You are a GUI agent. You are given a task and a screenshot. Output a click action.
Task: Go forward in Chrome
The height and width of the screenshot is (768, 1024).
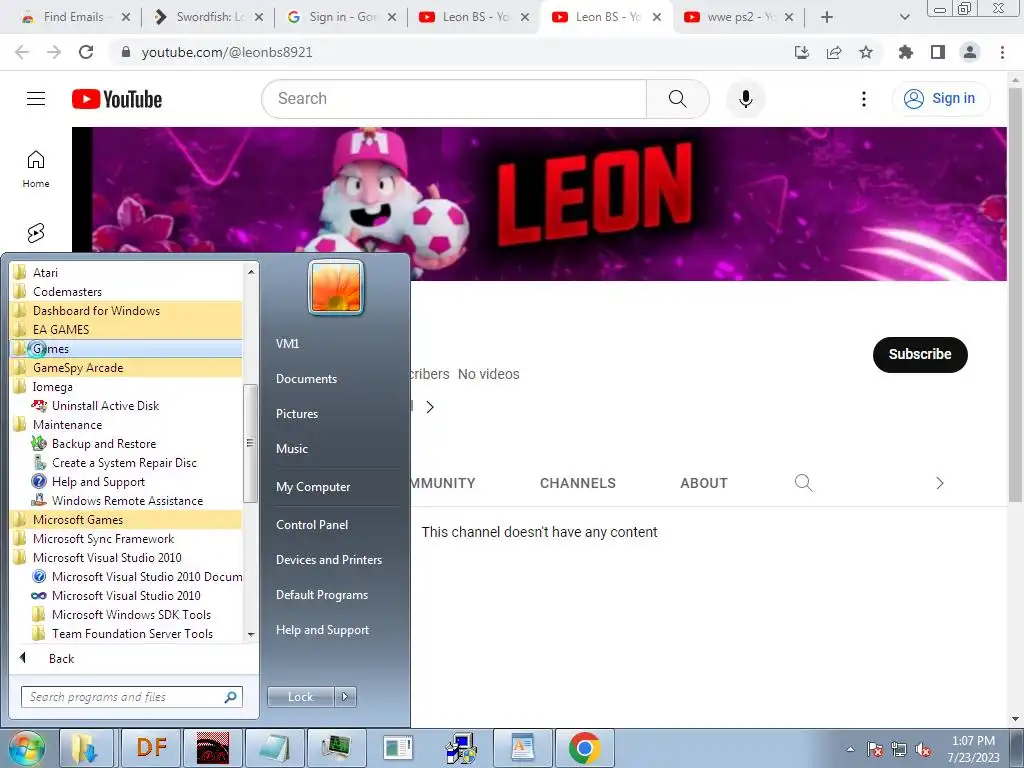click(x=54, y=52)
